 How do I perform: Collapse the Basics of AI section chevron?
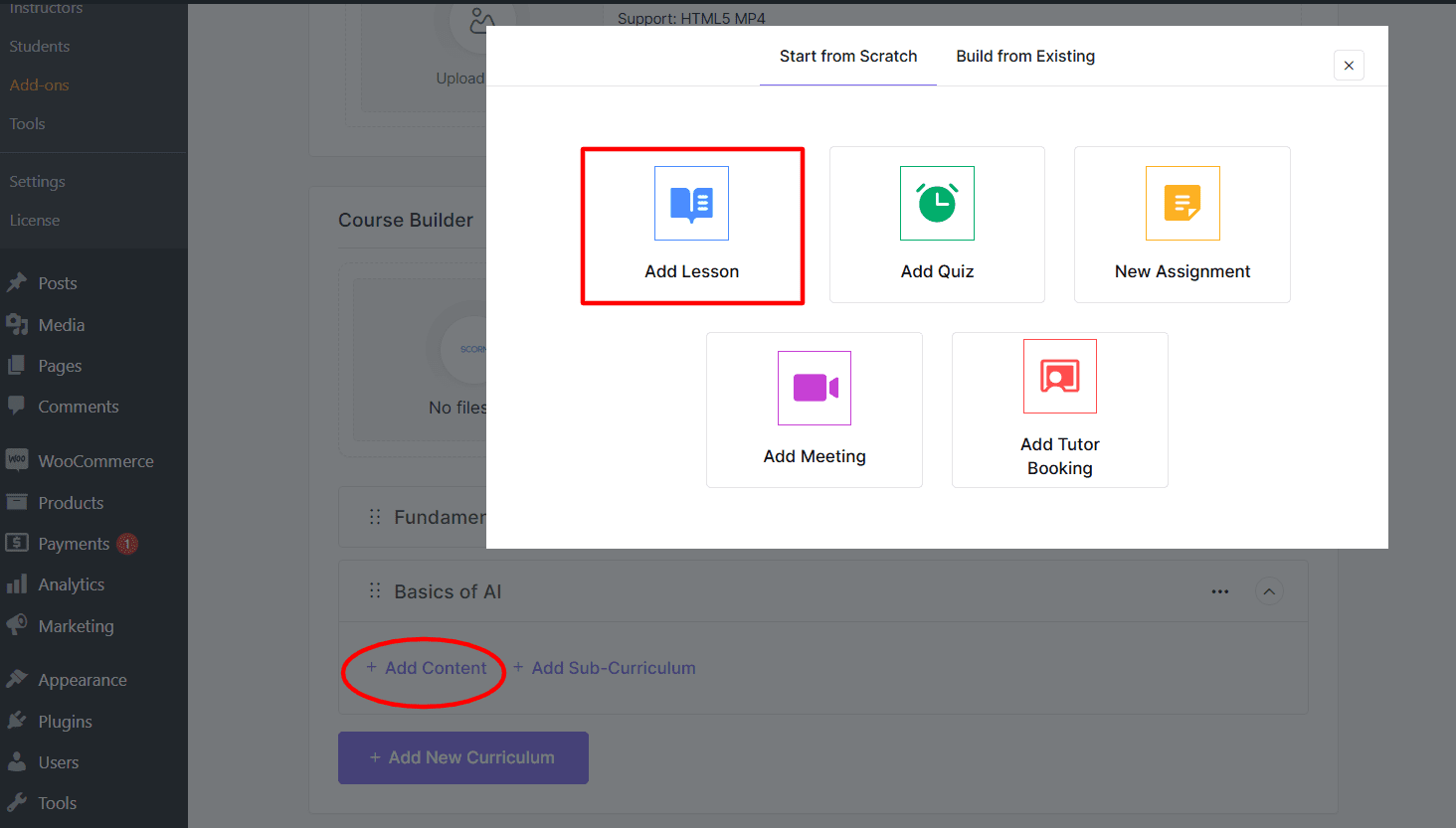pos(1269,591)
